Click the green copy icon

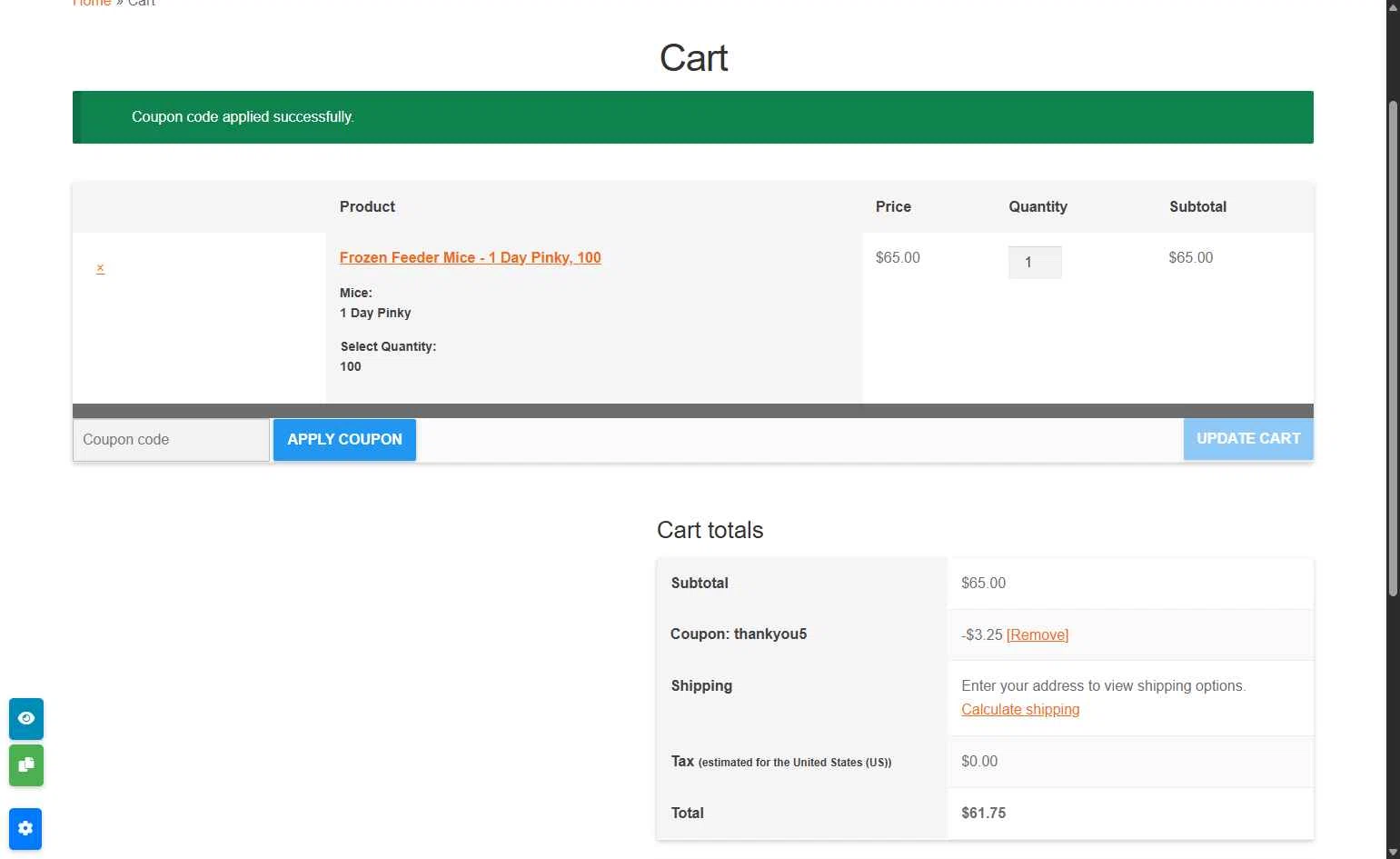tap(26, 764)
